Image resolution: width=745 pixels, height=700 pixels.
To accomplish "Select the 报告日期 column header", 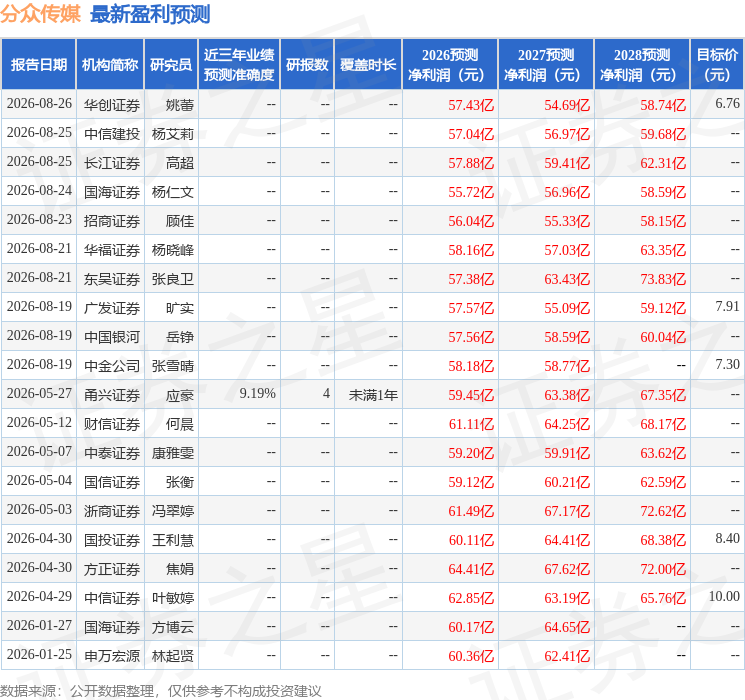I will (38, 65).
